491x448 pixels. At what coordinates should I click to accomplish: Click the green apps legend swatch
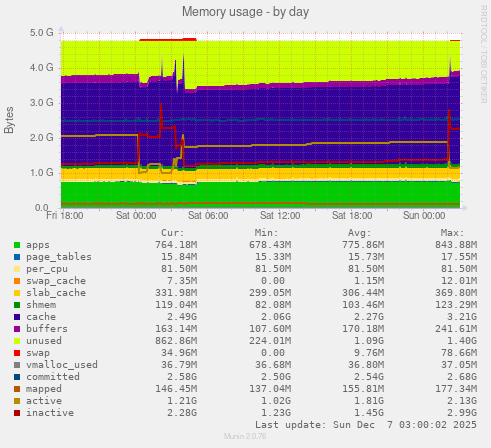pyautogui.click(x=17, y=245)
